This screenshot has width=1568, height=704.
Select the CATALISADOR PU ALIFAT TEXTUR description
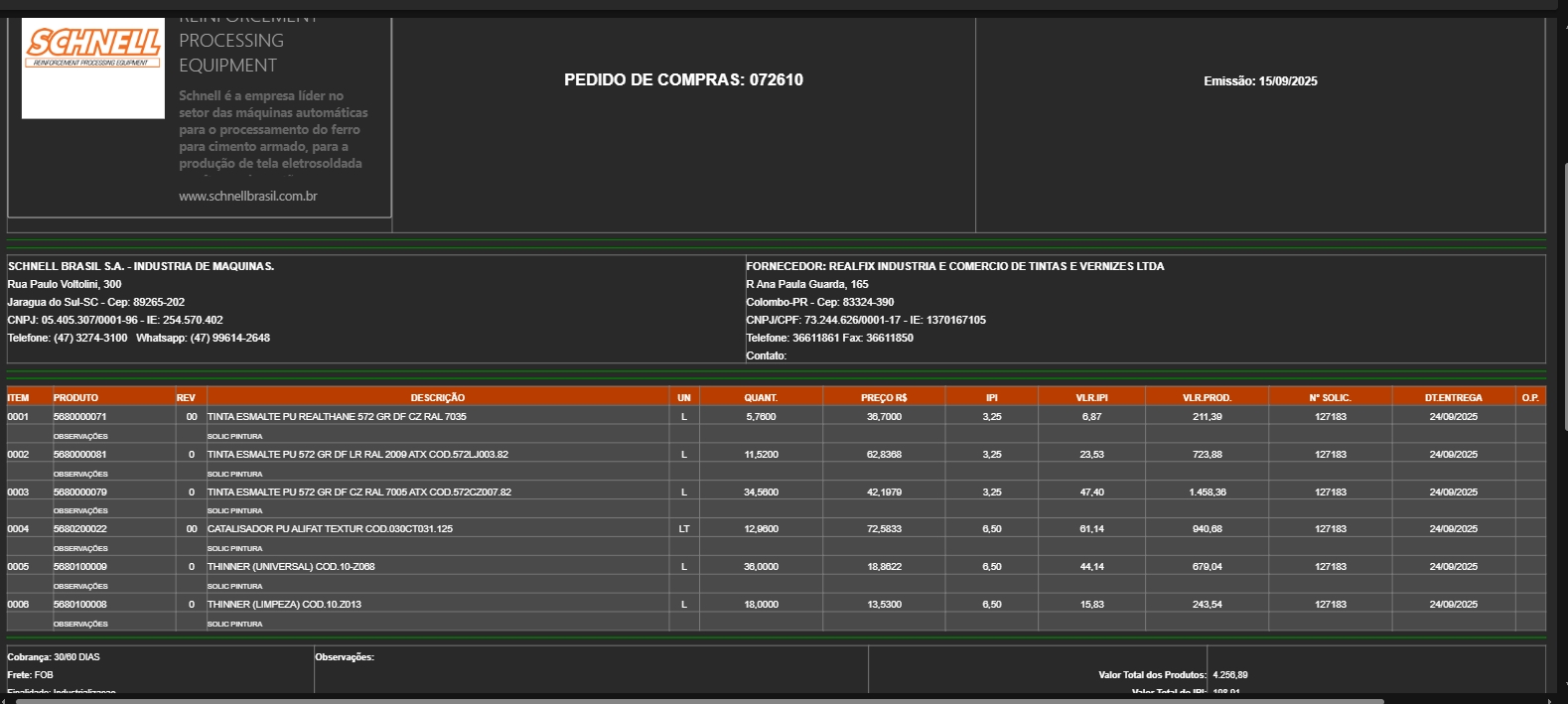[330, 529]
